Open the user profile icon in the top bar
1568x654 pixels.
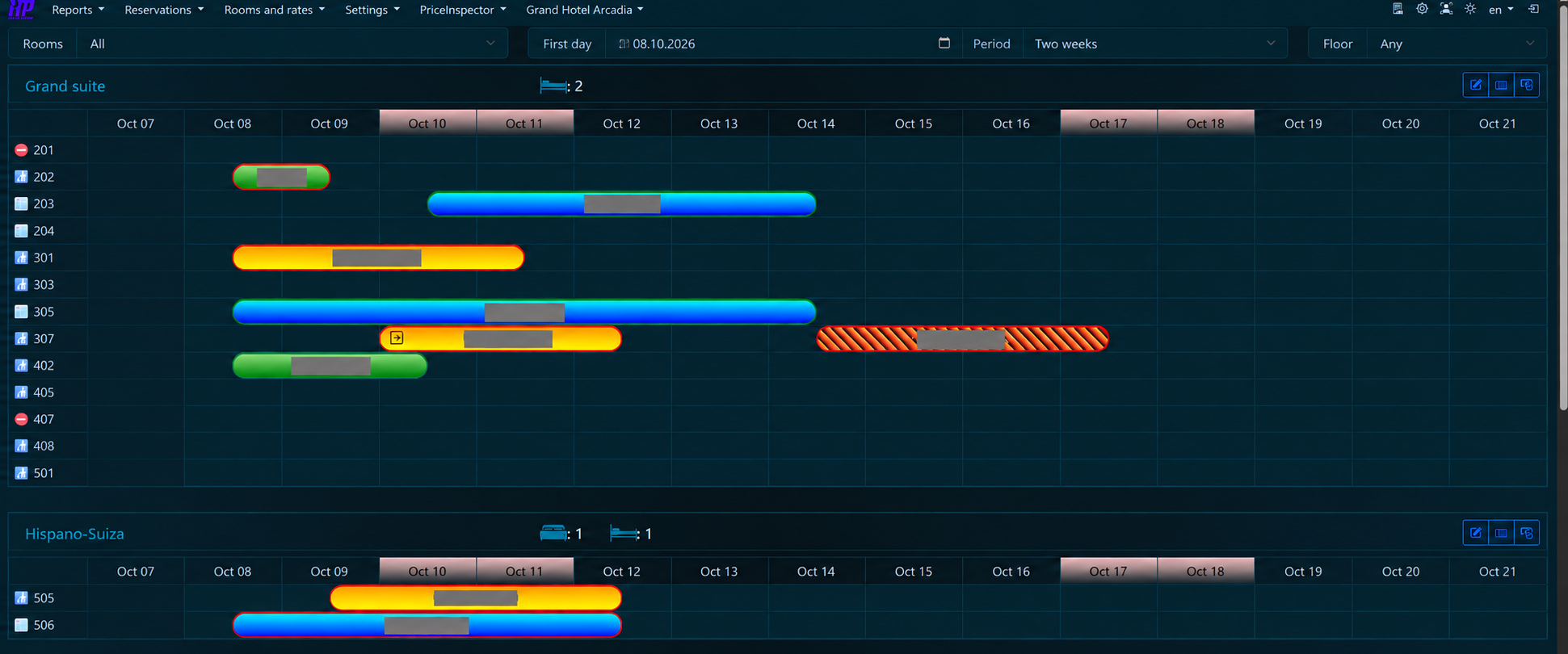pyautogui.click(x=1446, y=9)
